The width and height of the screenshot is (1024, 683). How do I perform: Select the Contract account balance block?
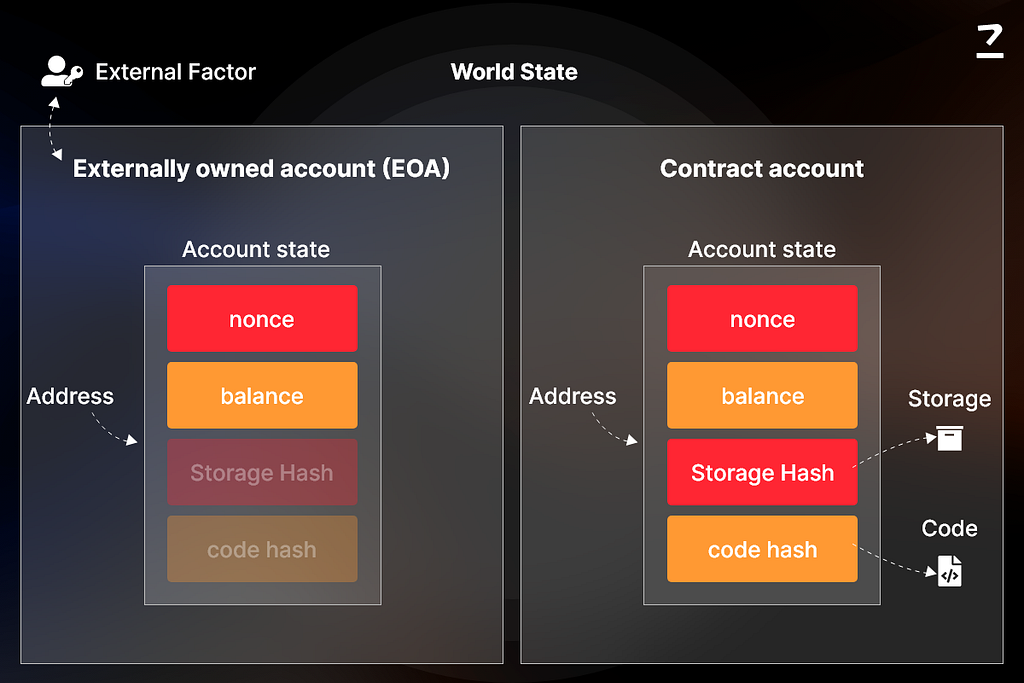tap(762, 396)
